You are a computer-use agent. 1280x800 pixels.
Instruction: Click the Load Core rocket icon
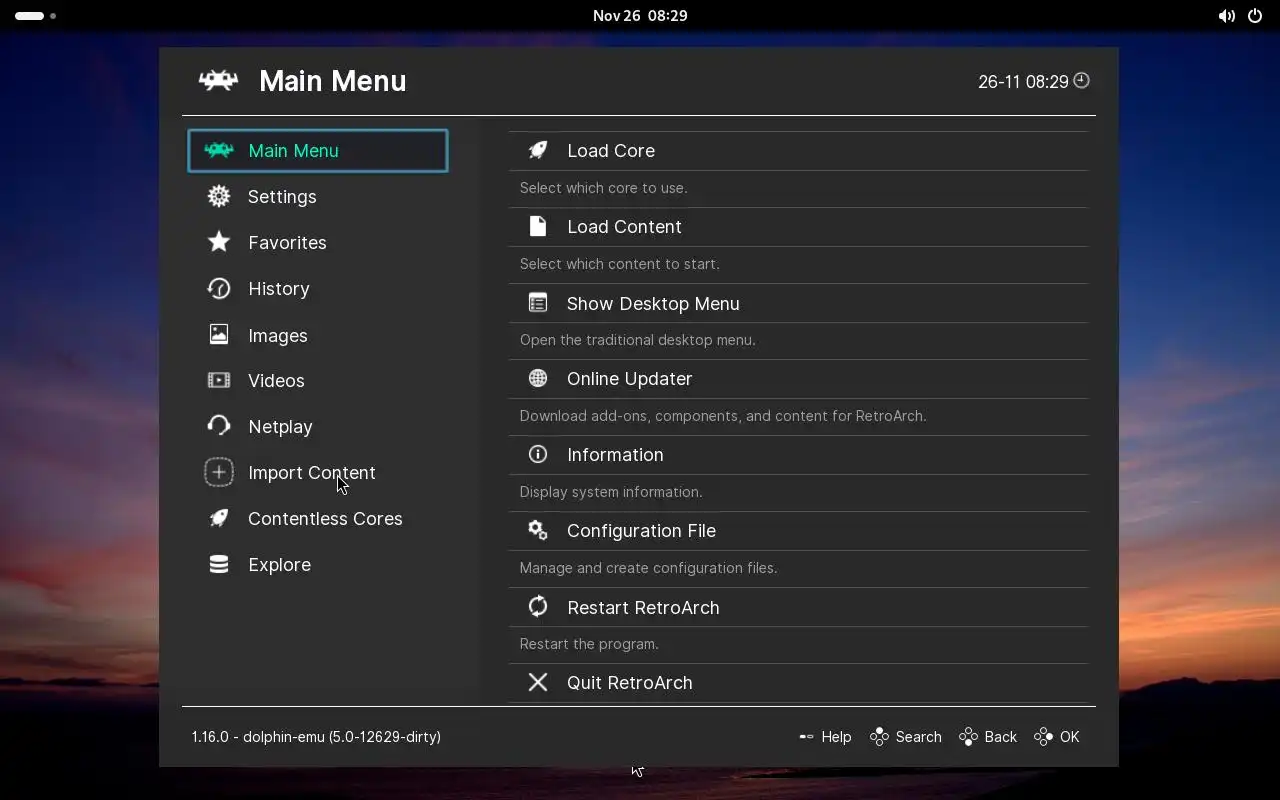coord(538,150)
